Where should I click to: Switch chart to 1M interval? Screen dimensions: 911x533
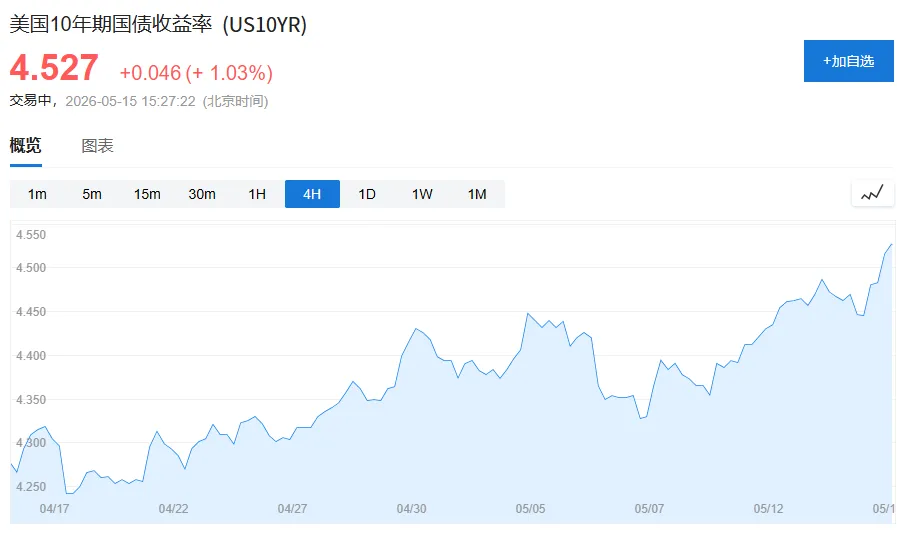[x=477, y=194]
